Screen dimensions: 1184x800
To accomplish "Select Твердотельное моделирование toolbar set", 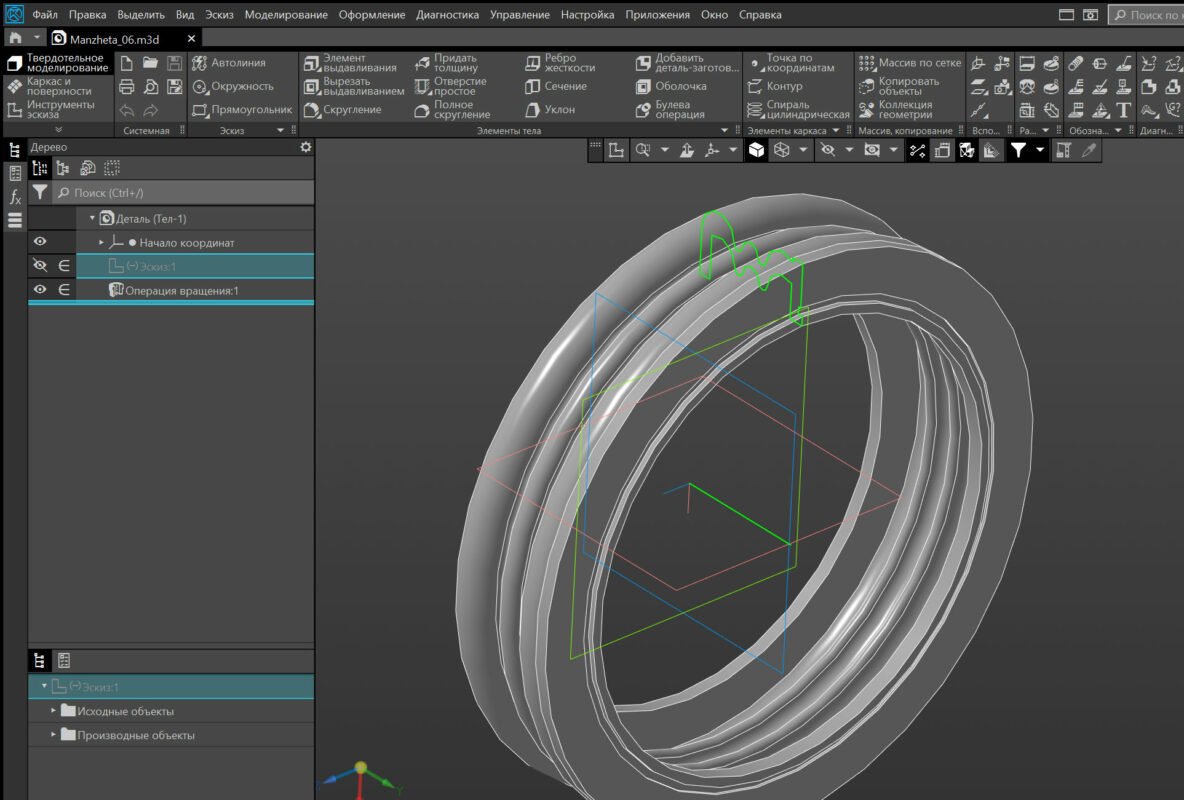I will coord(58,63).
